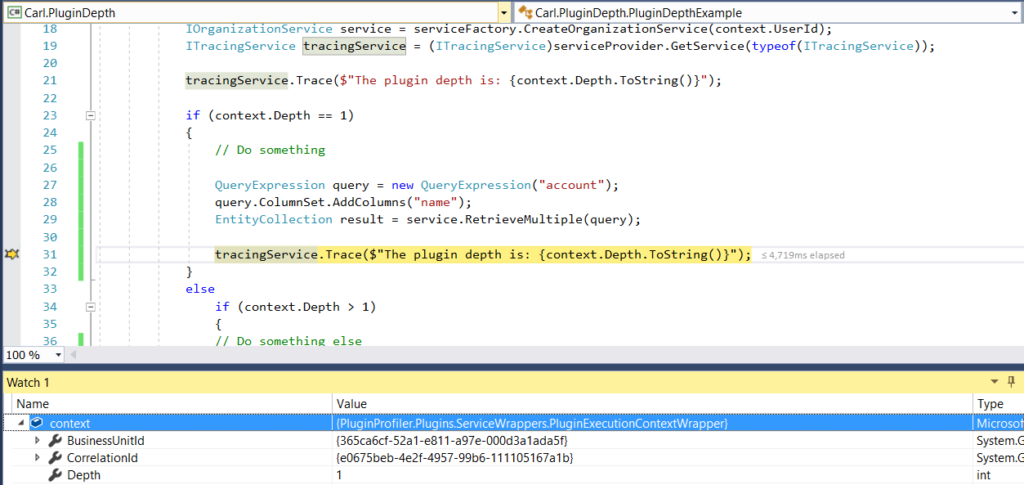
Task: Click the wrench icon next to CorrelationId
Action: [56, 458]
